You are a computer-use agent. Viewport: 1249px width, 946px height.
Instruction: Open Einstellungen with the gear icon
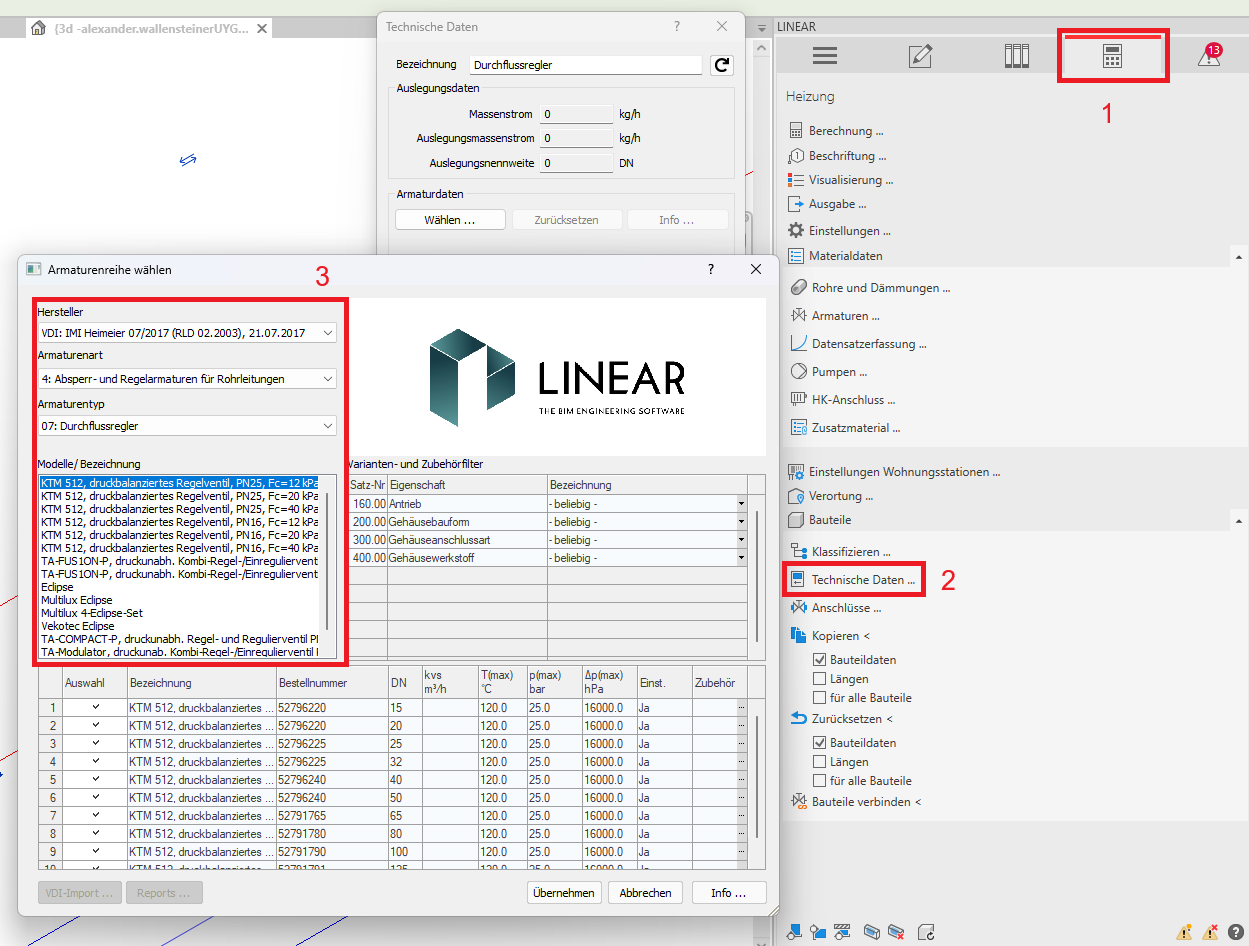click(x=796, y=231)
